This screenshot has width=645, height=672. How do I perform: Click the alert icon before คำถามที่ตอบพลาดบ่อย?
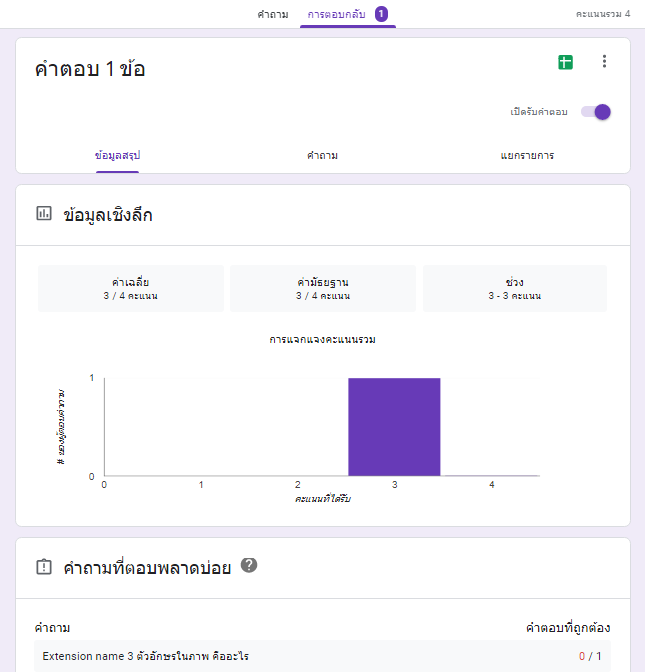[44, 567]
